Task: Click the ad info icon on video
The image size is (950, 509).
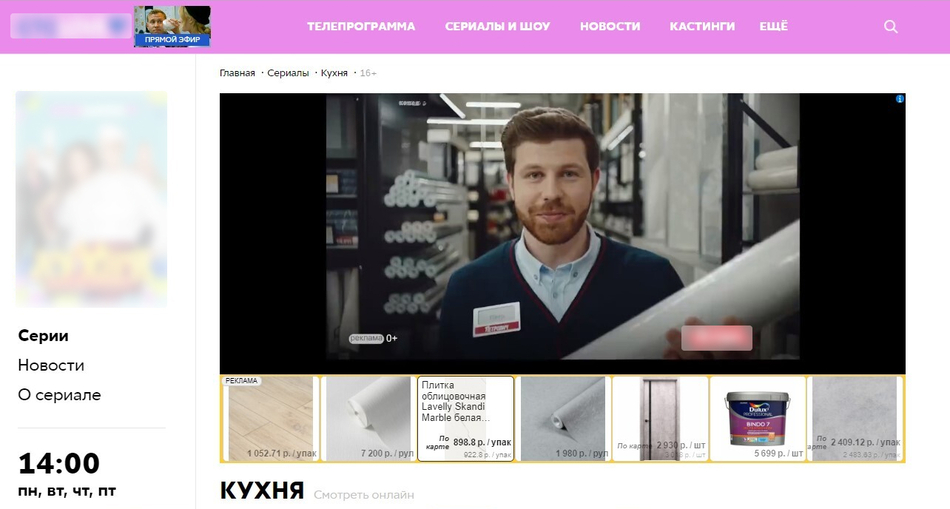Action: [x=900, y=99]
